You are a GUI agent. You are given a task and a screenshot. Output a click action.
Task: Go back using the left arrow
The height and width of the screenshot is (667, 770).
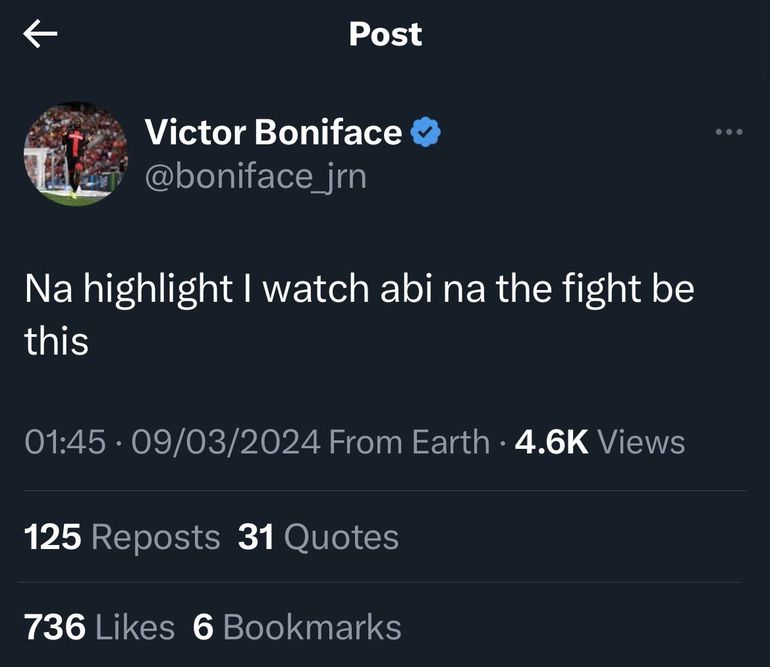point(40,35)
